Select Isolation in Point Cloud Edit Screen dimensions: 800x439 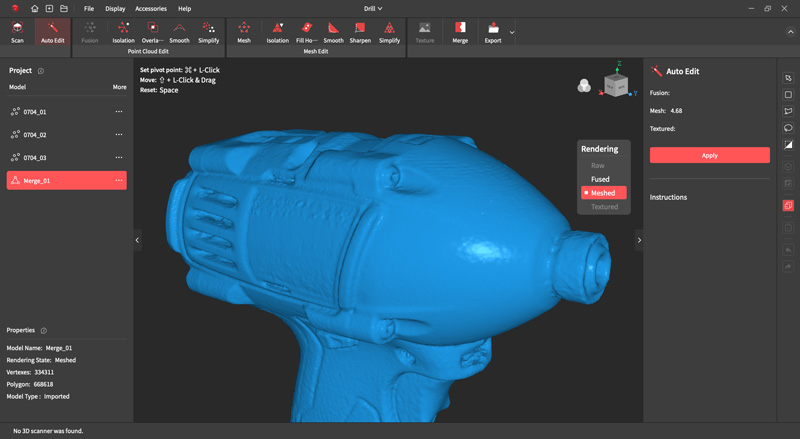point(123,32)
